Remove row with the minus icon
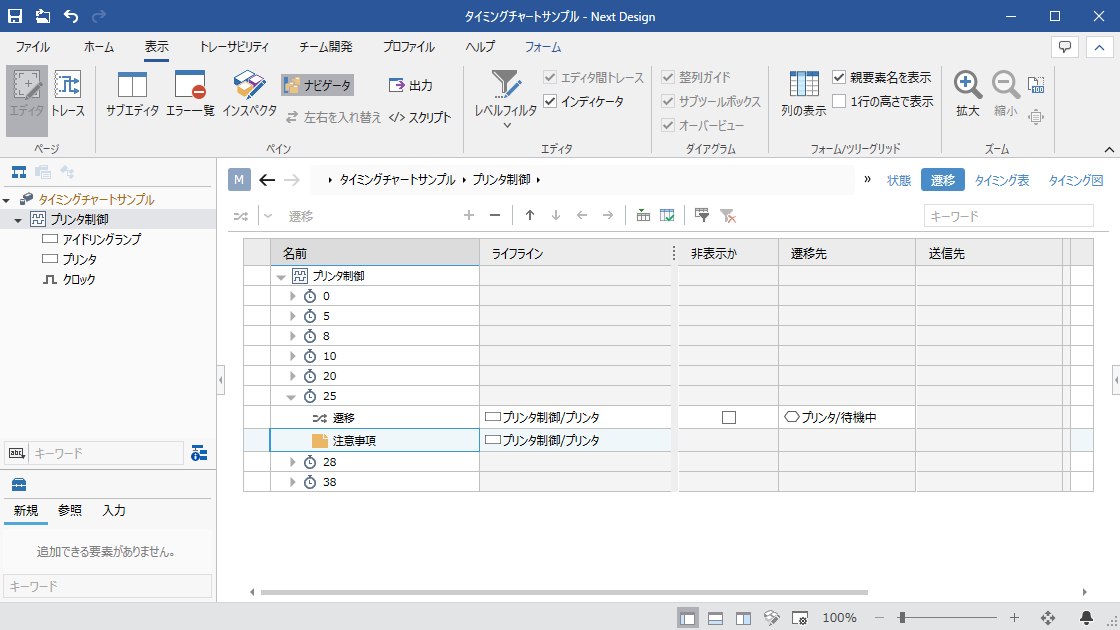 tap(495, 215)
